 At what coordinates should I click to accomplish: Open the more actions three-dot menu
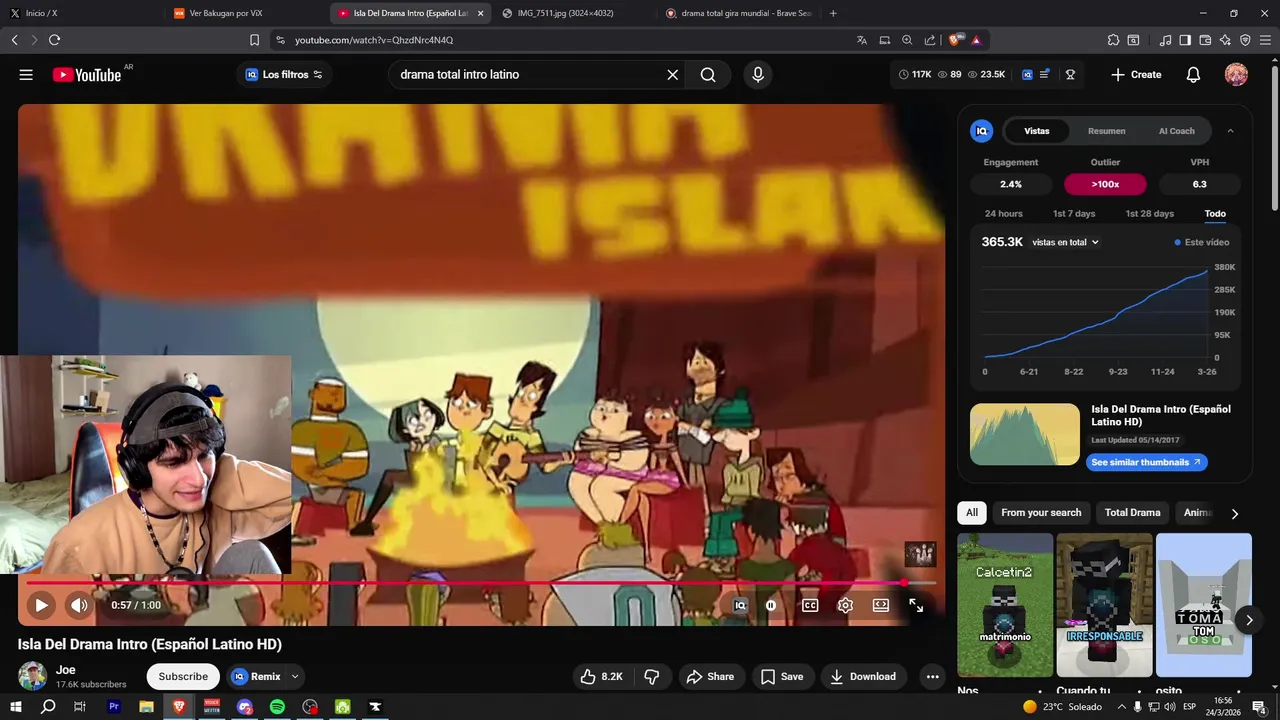point(932,677)
